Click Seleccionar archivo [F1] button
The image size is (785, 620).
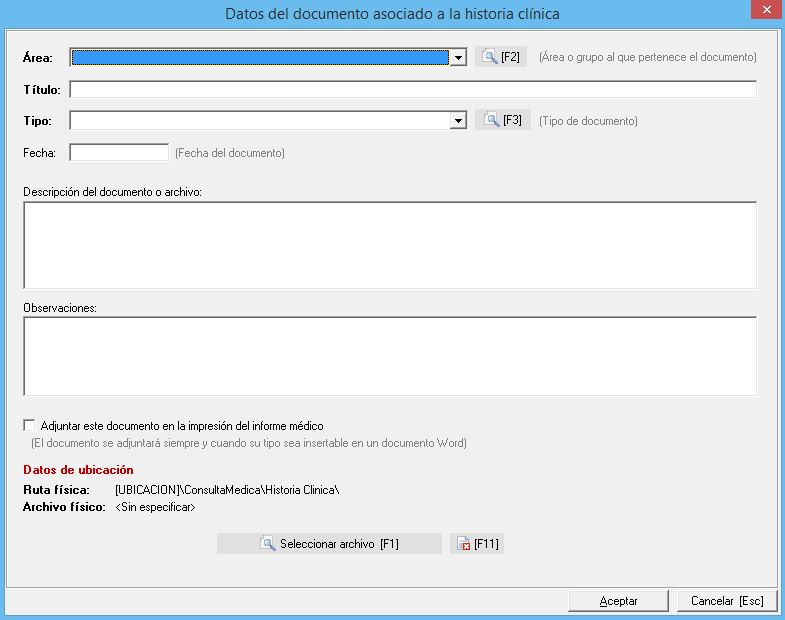[329, 544]
